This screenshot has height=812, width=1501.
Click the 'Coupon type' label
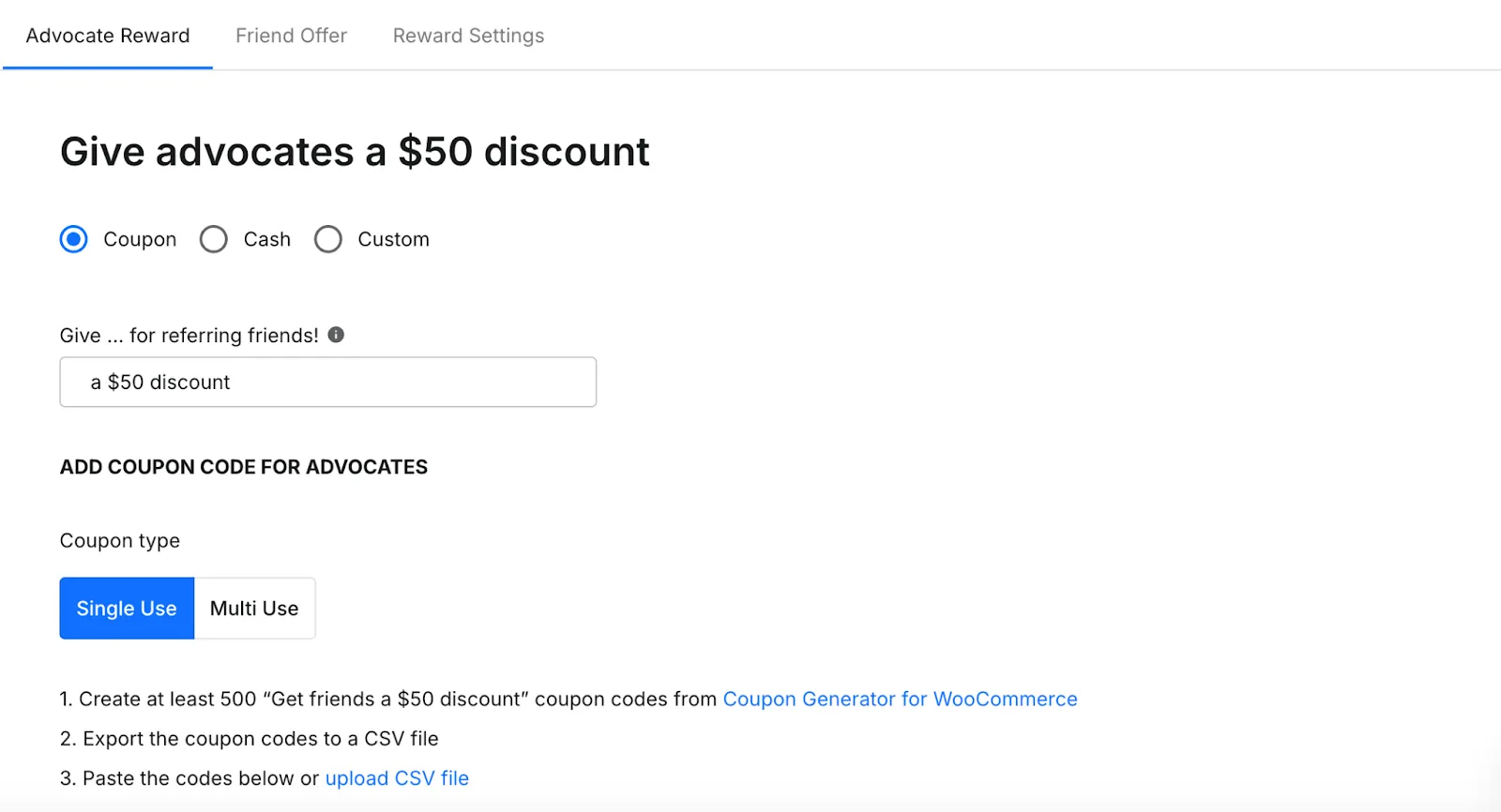120,541
